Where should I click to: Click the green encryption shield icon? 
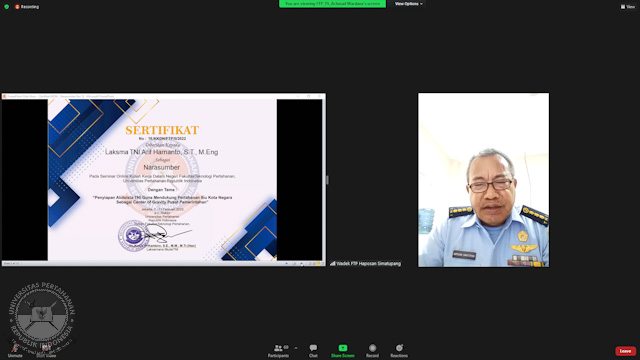tap(7, 7)
